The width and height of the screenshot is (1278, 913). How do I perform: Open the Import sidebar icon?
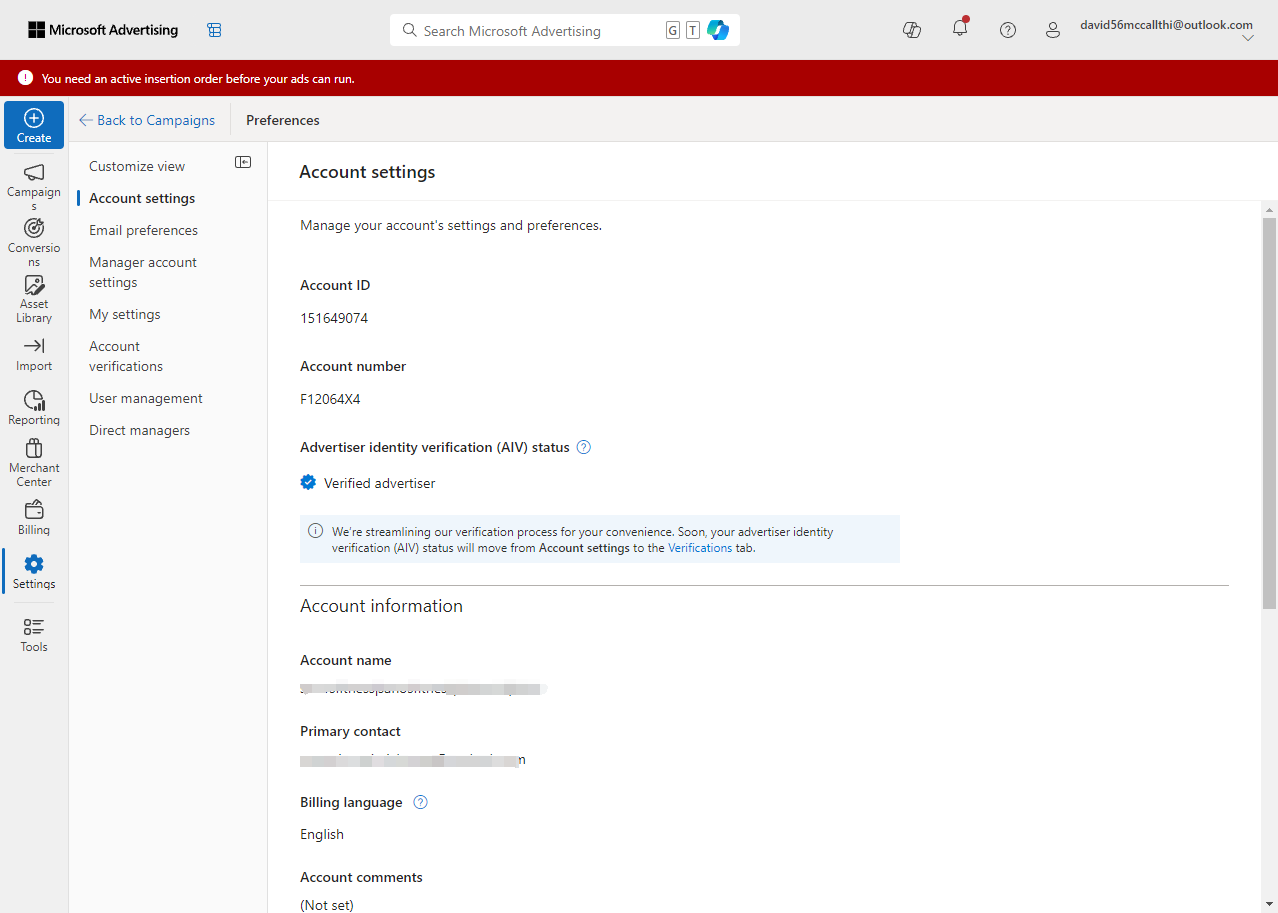(34, 346)
